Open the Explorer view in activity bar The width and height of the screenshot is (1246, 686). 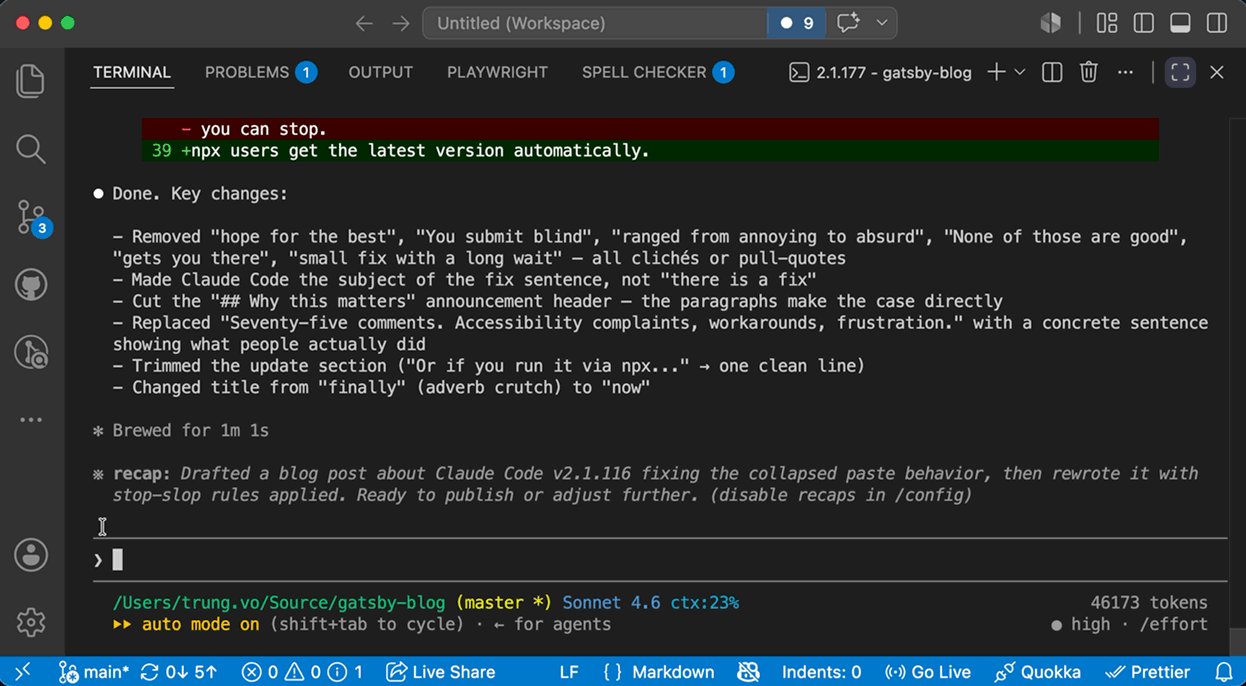(31, 81)
